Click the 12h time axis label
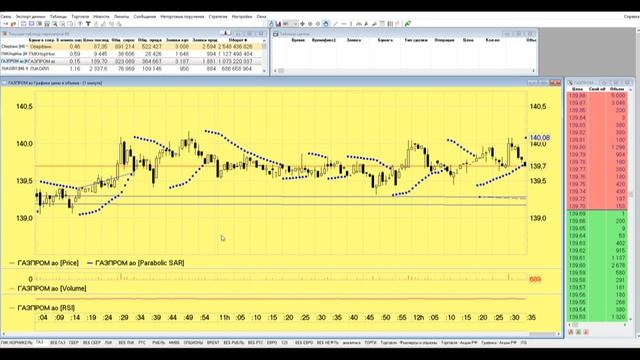 click(x=418, y=317)
